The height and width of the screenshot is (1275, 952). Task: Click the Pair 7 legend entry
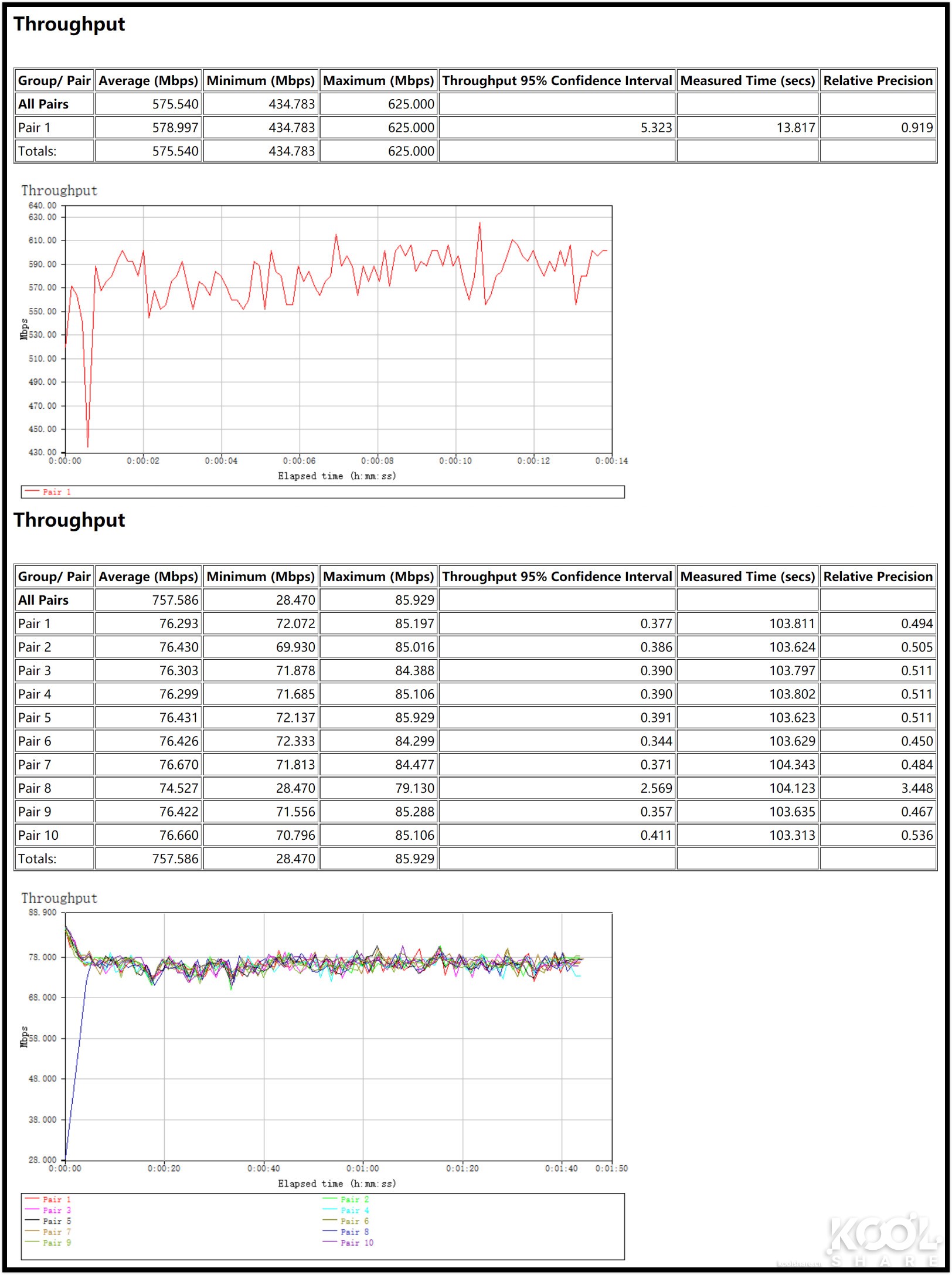[x=49, y=1232]
